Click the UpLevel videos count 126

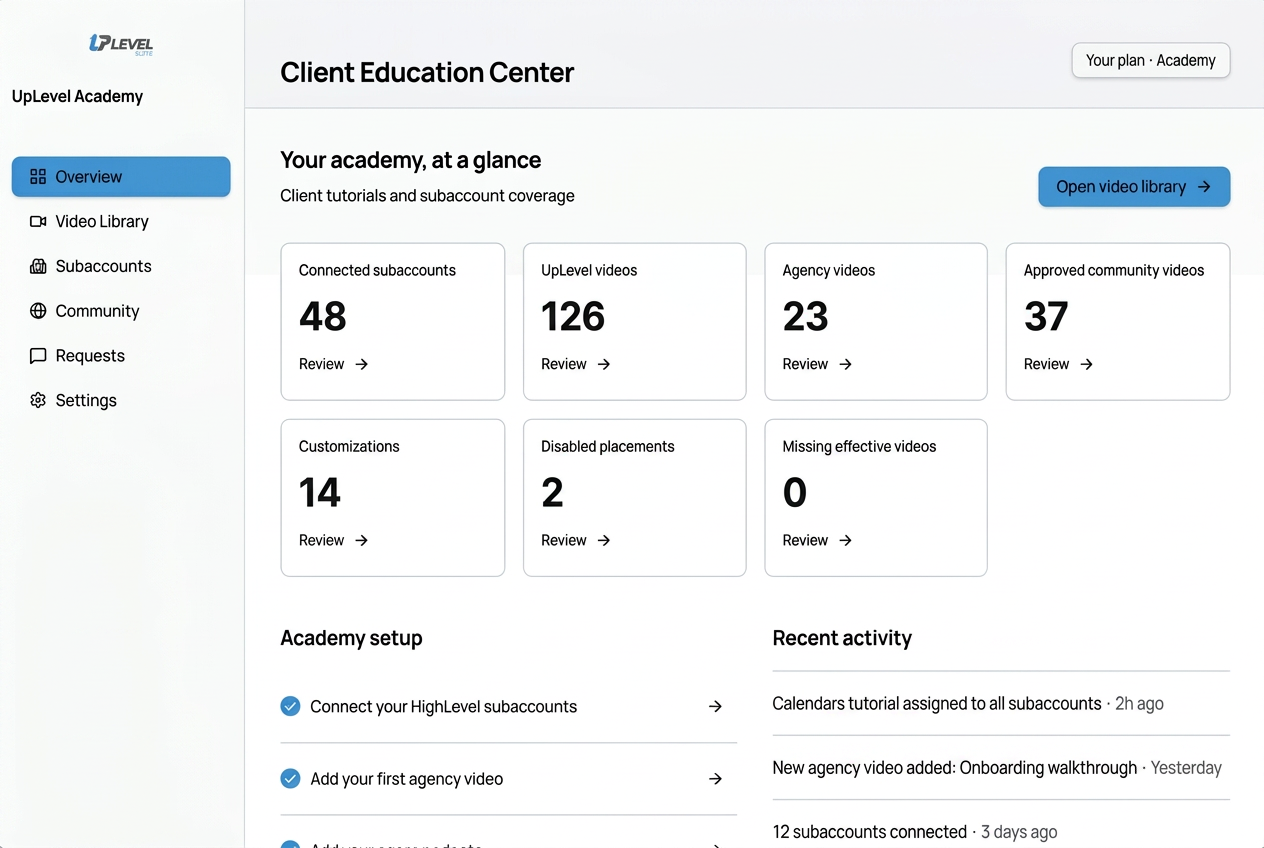point(573,316)
